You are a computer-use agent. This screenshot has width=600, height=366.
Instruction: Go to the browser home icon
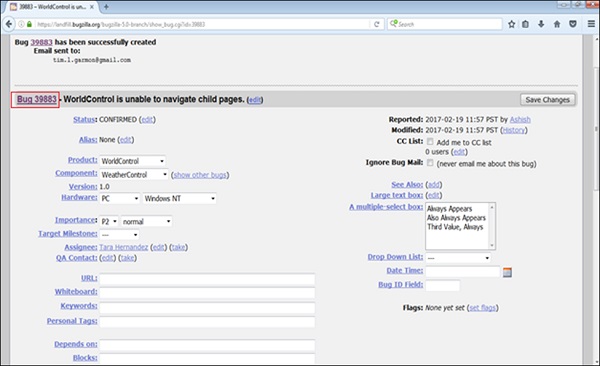pyautogui.click(x=557, y=24)
